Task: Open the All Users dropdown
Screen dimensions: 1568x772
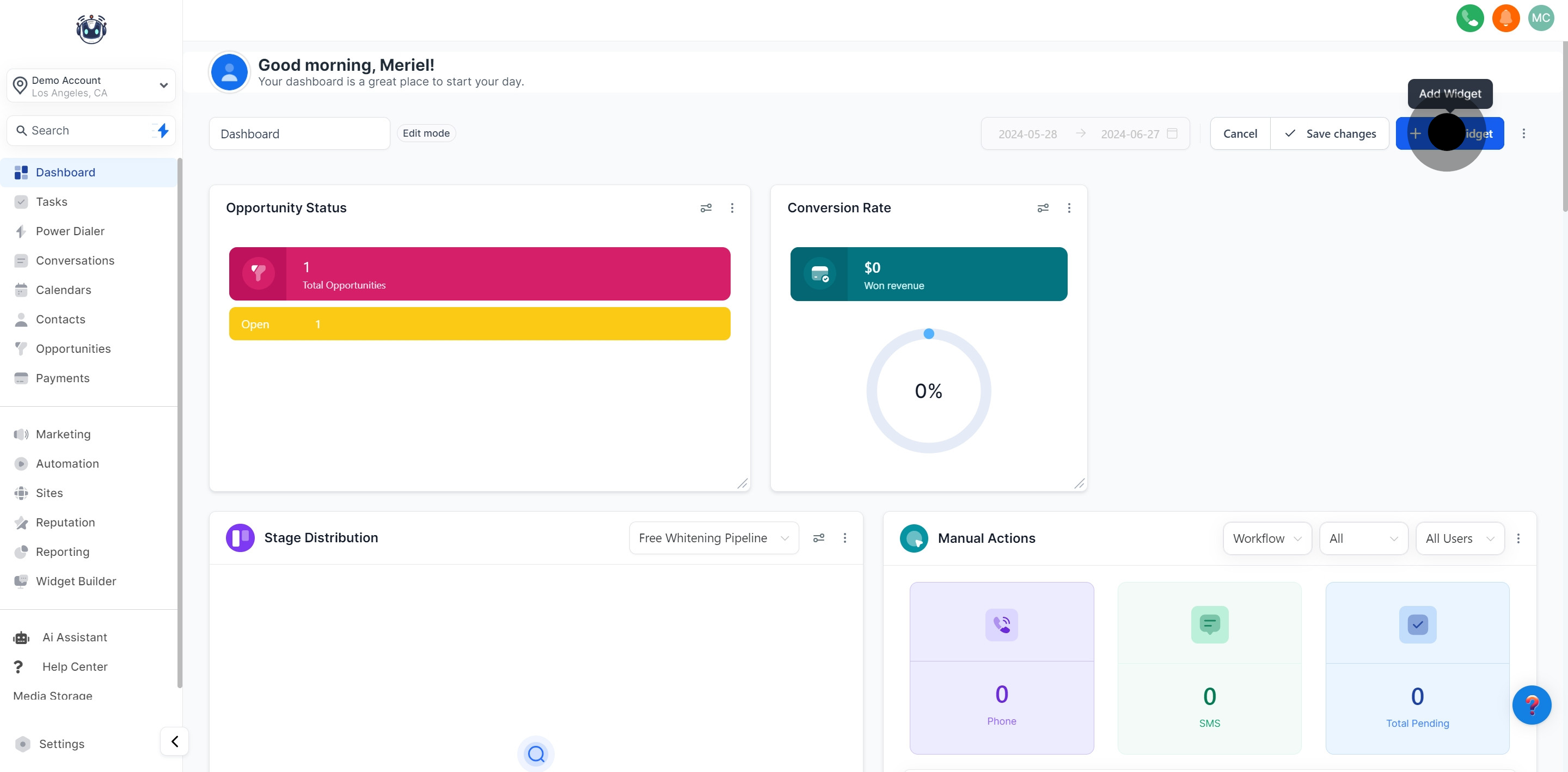Action: (x=1460, y=538)
